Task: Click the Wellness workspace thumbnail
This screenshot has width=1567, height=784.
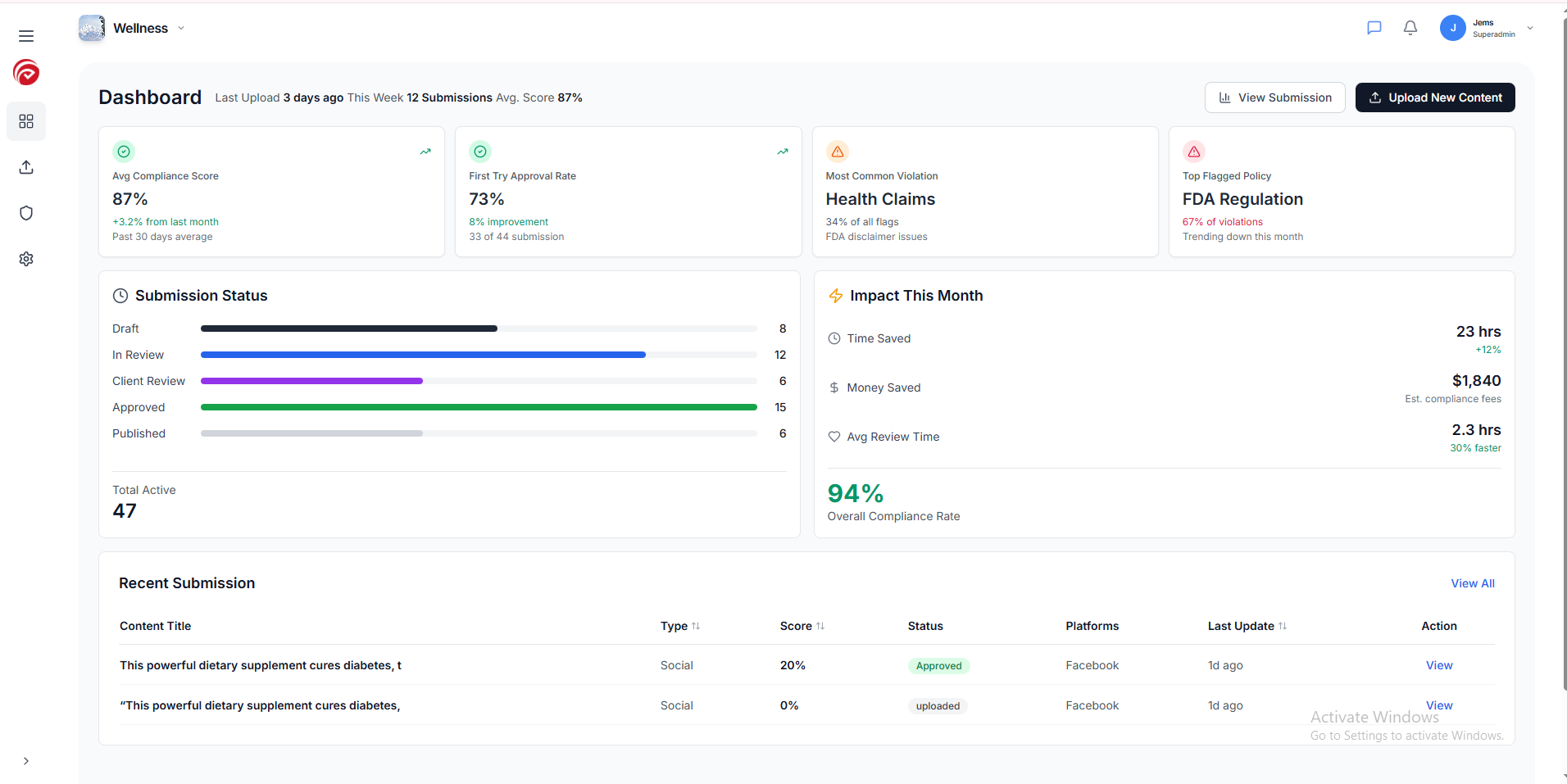Action: point(92,28)
